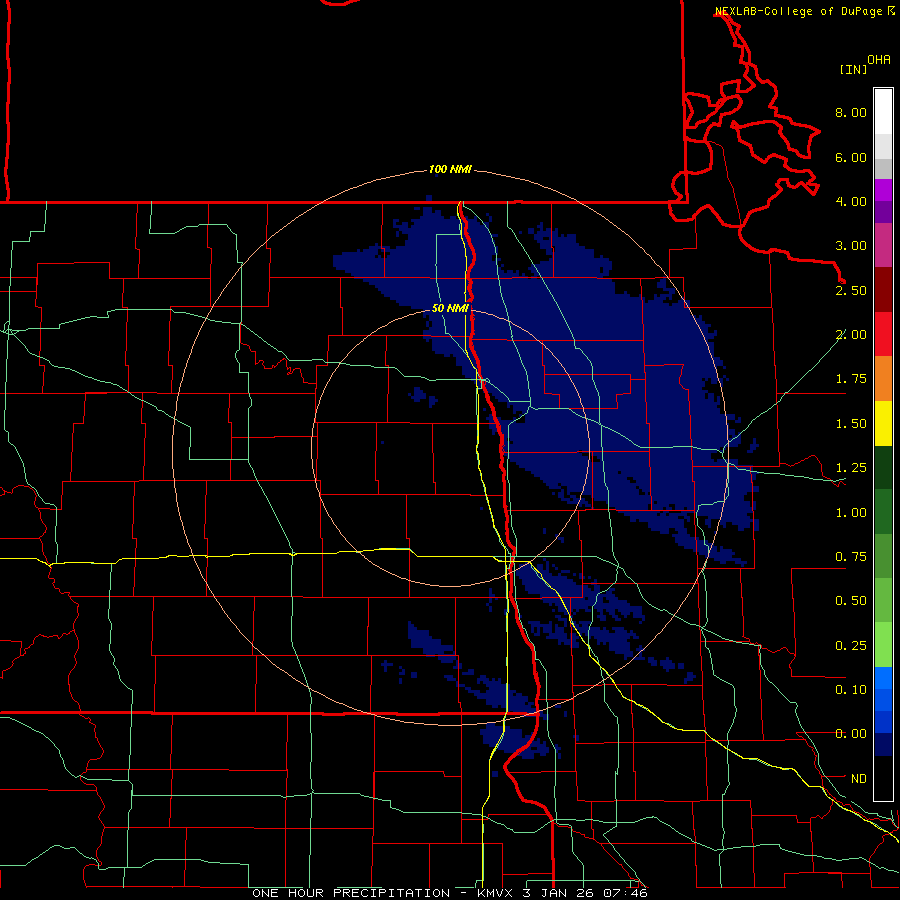Click the 07:46 timestamp
This screenshot has width=900, height=900.
point(626,893)
